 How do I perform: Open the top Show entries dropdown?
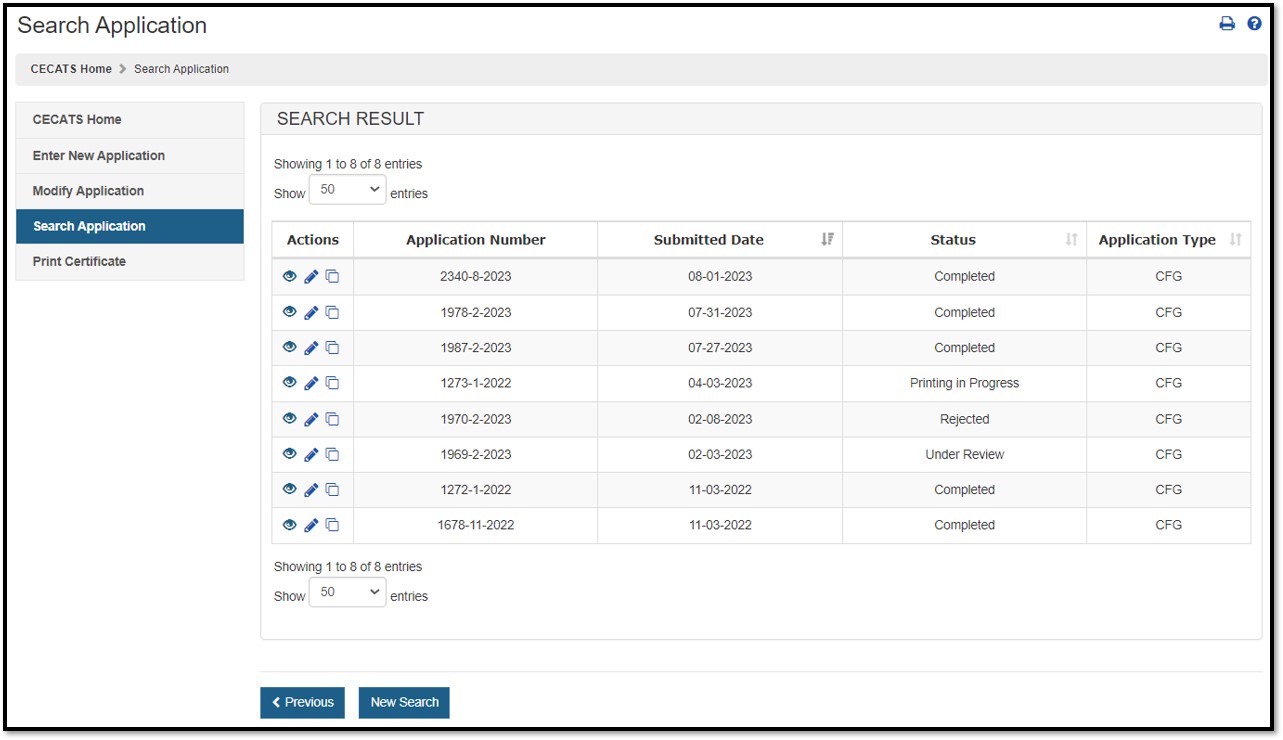click(x=347, y=190)
